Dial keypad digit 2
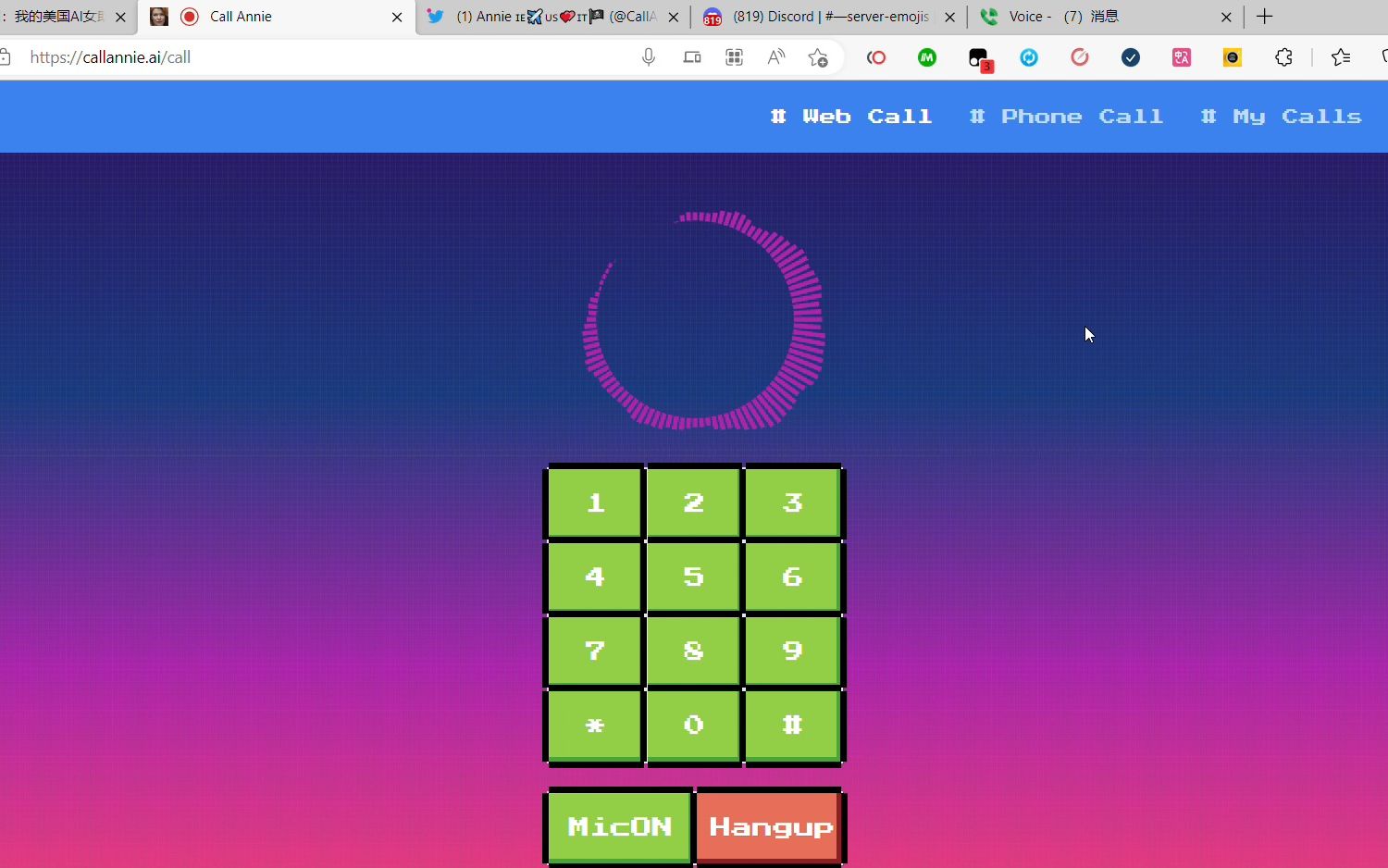The height and width of the screenshot is (868, 1388). coord(694,502)
